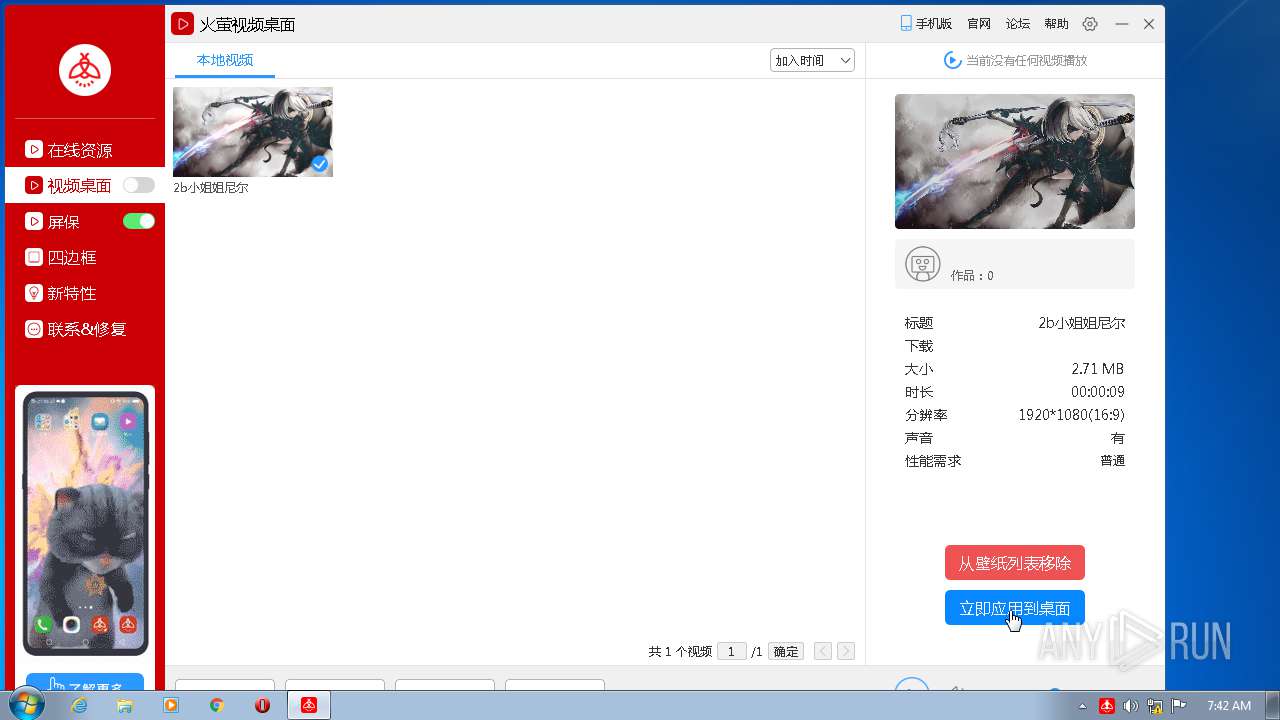The height and width of the screenshot is (720, 1280).
Task: Click the play icon beside 在线资源
Action: tap(34, 150)
